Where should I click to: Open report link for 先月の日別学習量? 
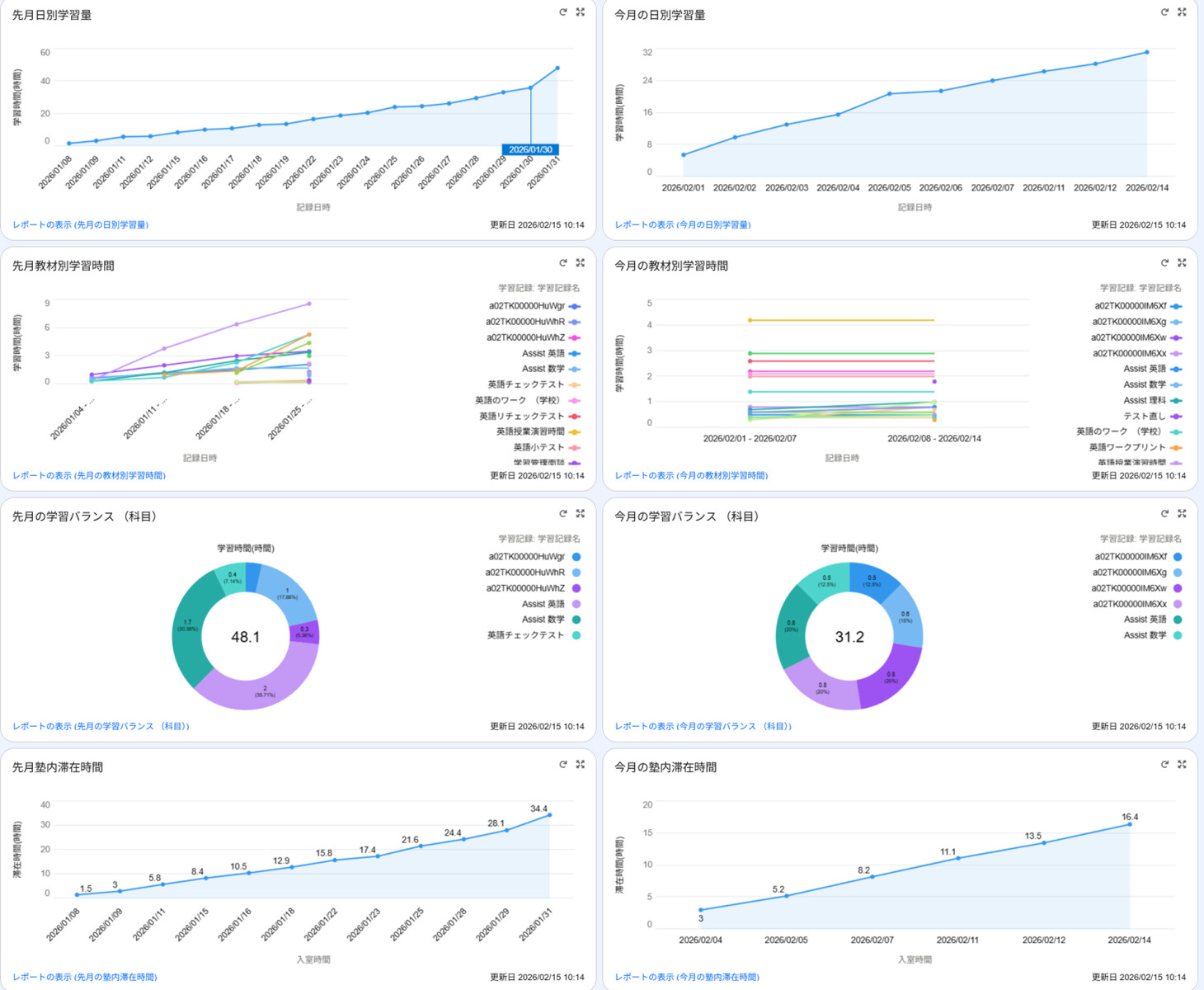(x=81, y=224)
